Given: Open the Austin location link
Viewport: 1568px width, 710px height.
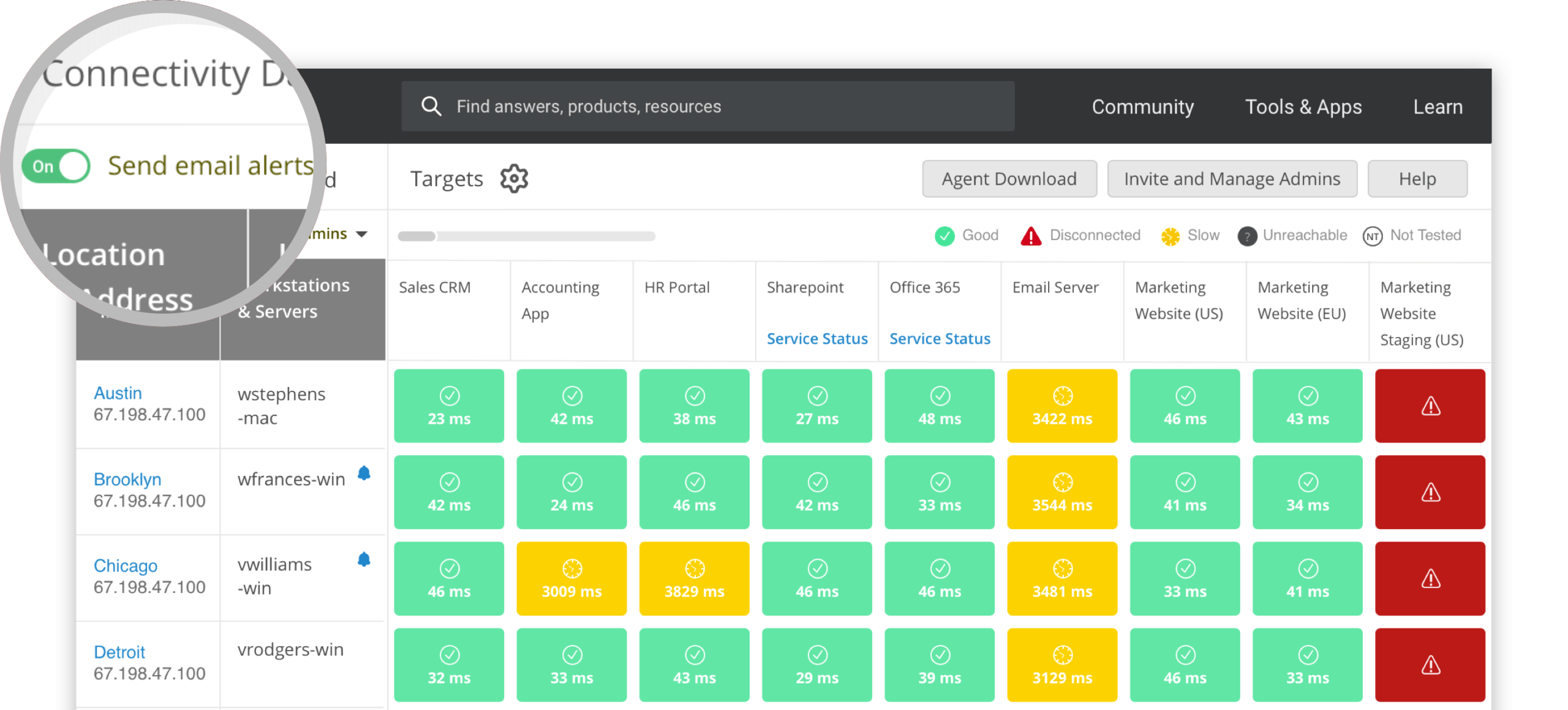Looking at the screenshot, I should [x=118, y=393].
